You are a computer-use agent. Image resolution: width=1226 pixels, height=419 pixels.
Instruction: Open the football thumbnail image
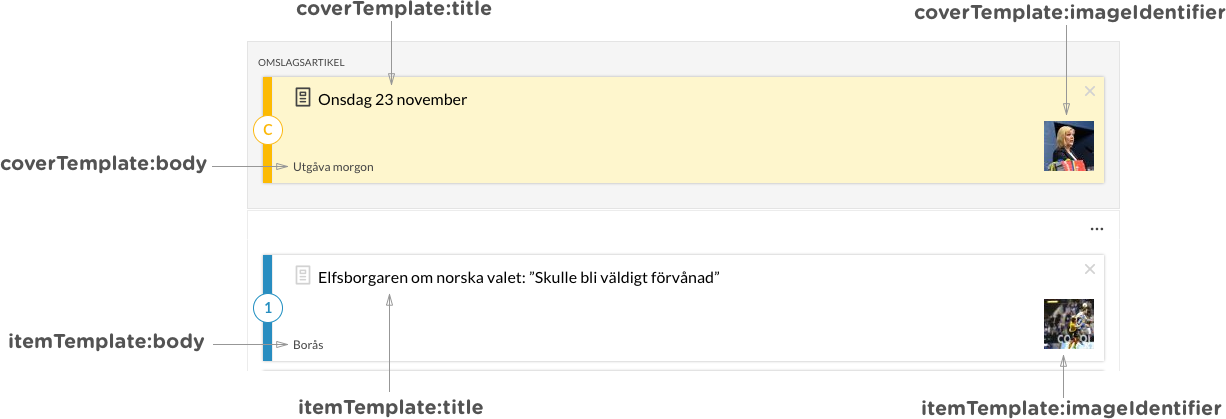coord(1068,324)
